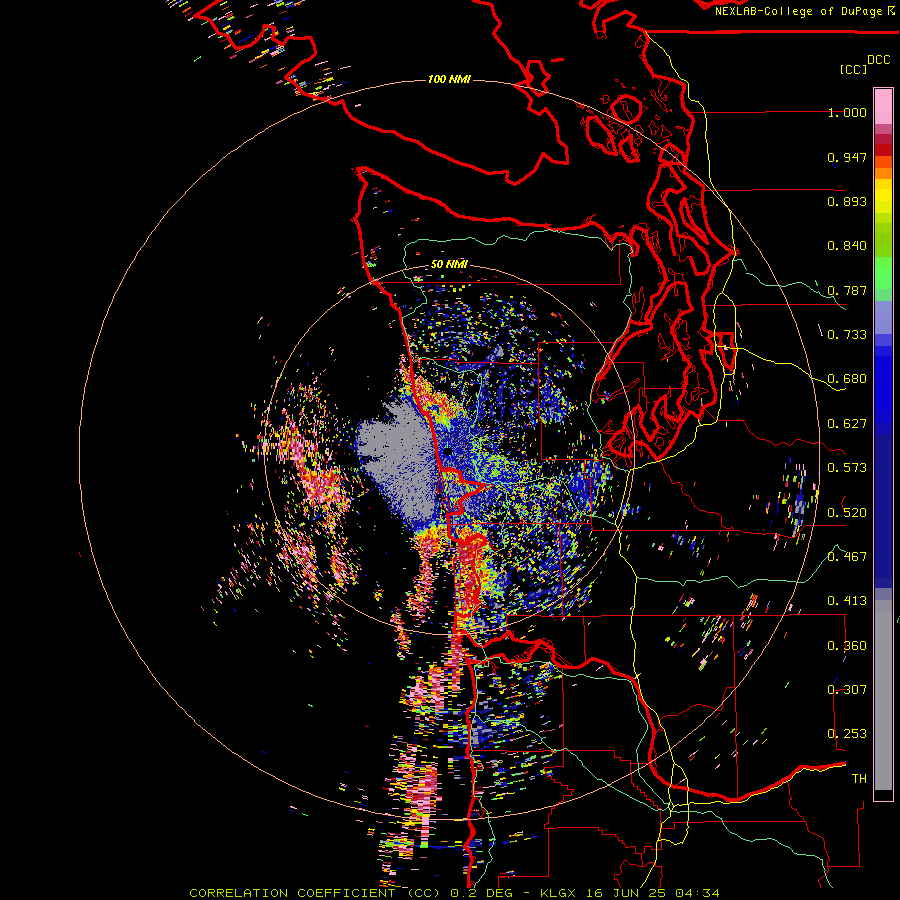900x900 pixels.
Task: Click the 0.840 legend value
Action: tap(847, 246)
